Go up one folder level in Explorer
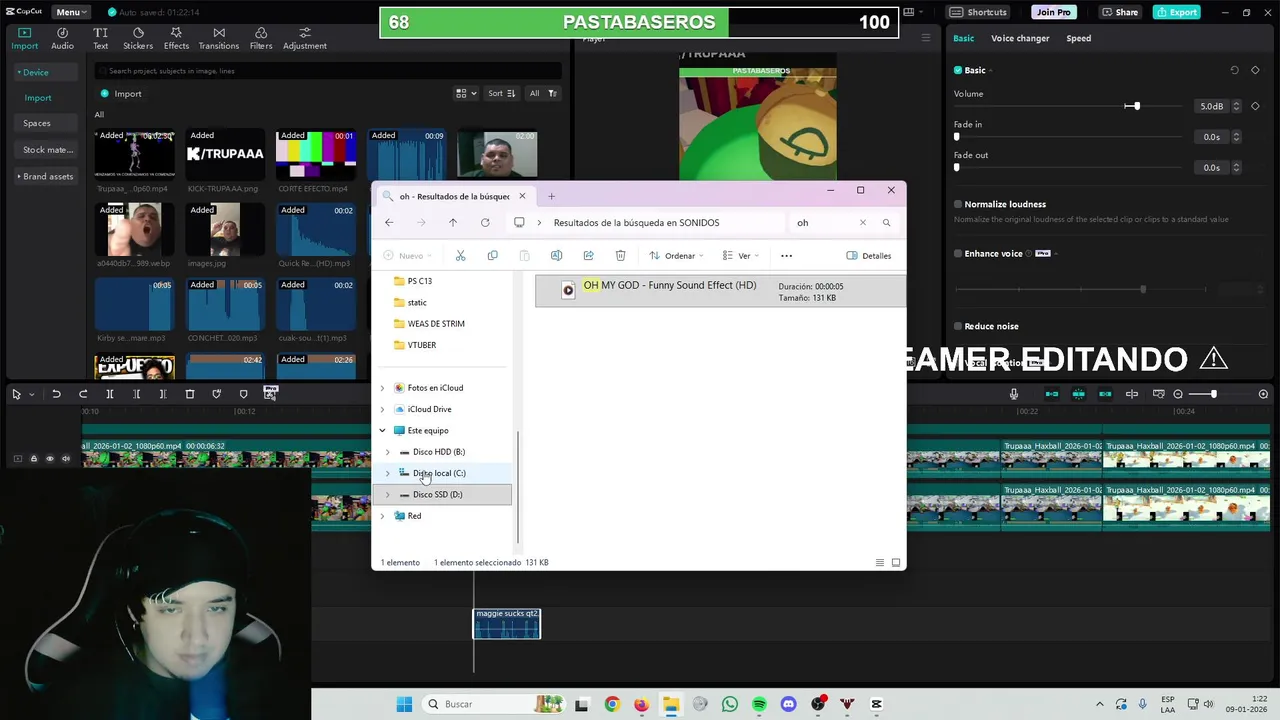This screenshot has width=1280, height=720. point(453,222)
